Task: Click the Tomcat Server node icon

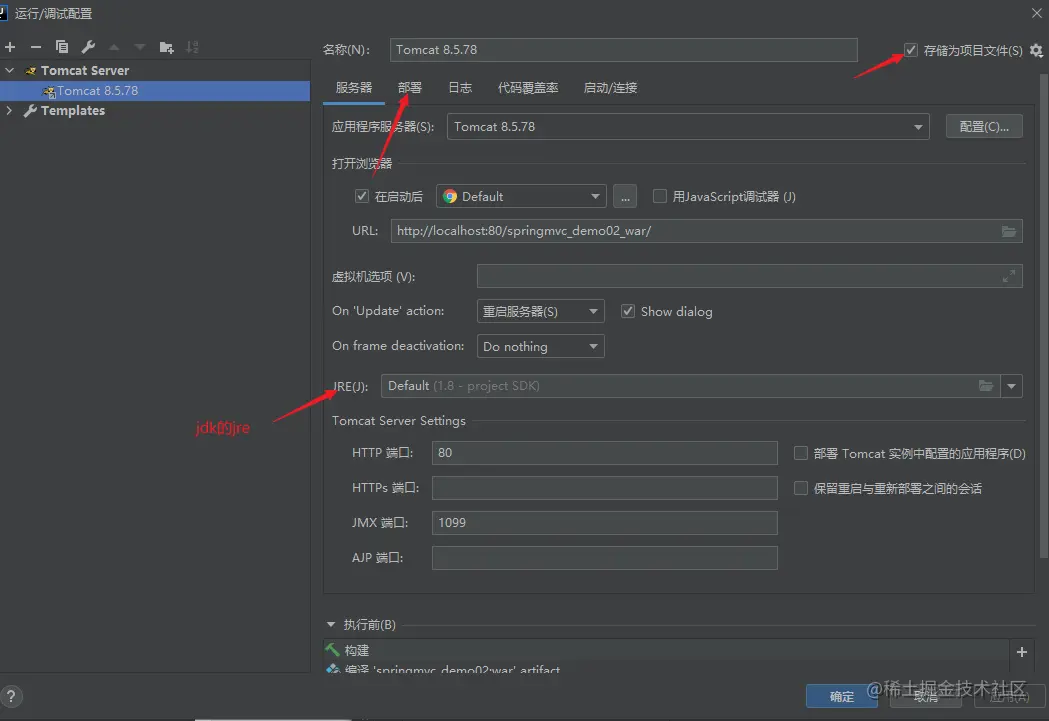Action: coord(30,71)
